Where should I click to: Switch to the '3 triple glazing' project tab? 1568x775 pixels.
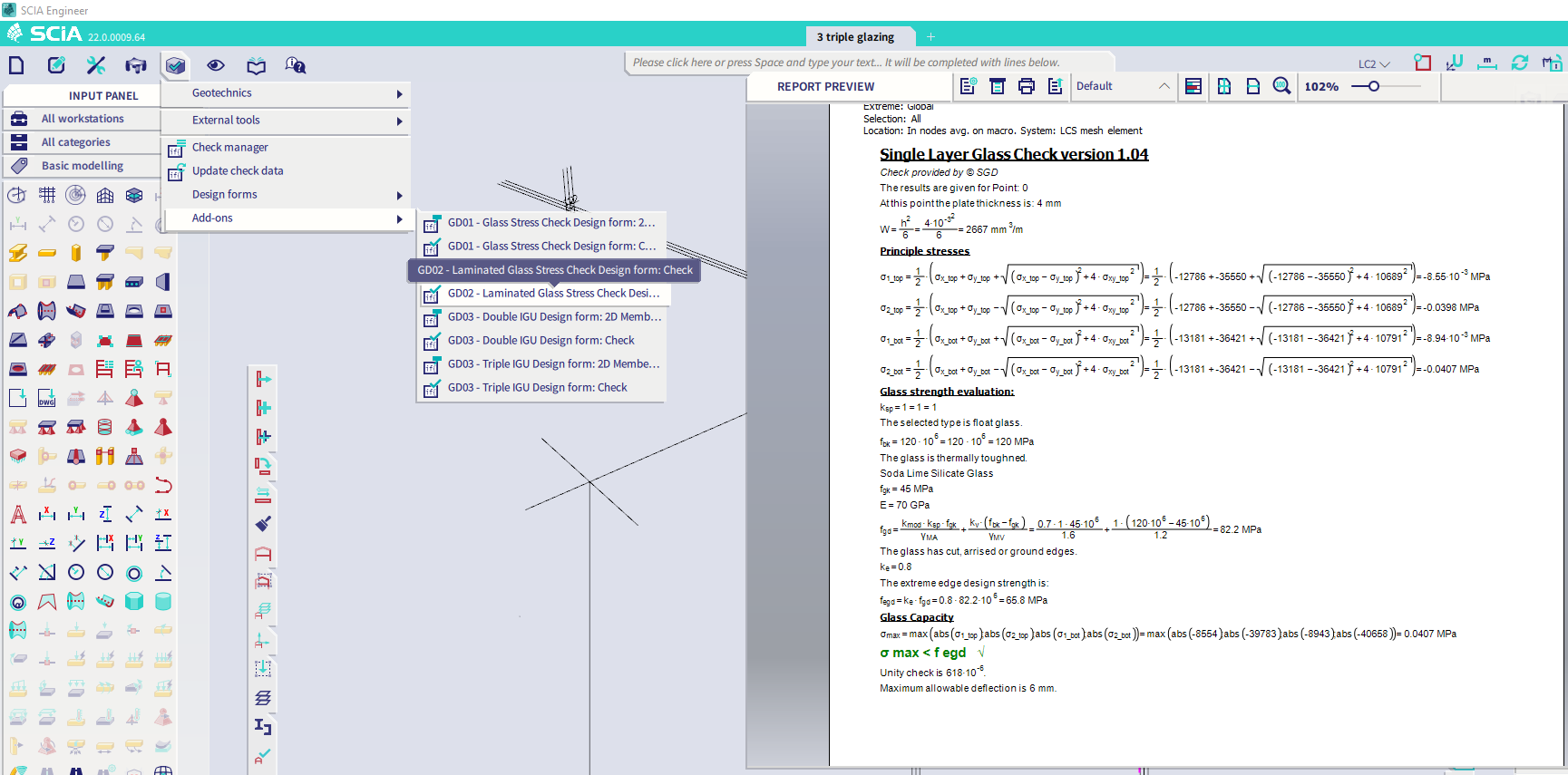point(855,37)
